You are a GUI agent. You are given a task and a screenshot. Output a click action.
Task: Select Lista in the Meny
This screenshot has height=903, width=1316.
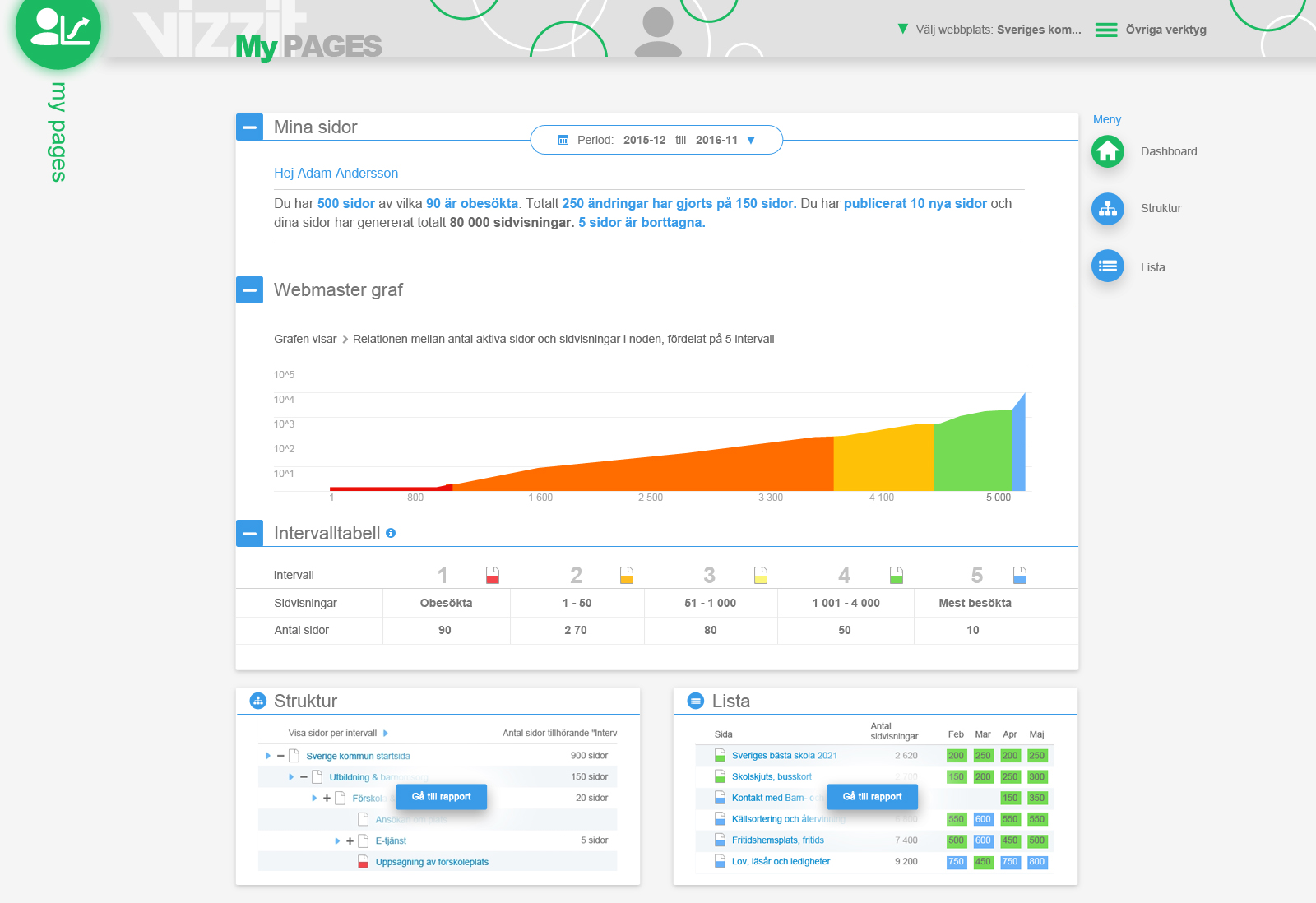[x=1152, y=267]
